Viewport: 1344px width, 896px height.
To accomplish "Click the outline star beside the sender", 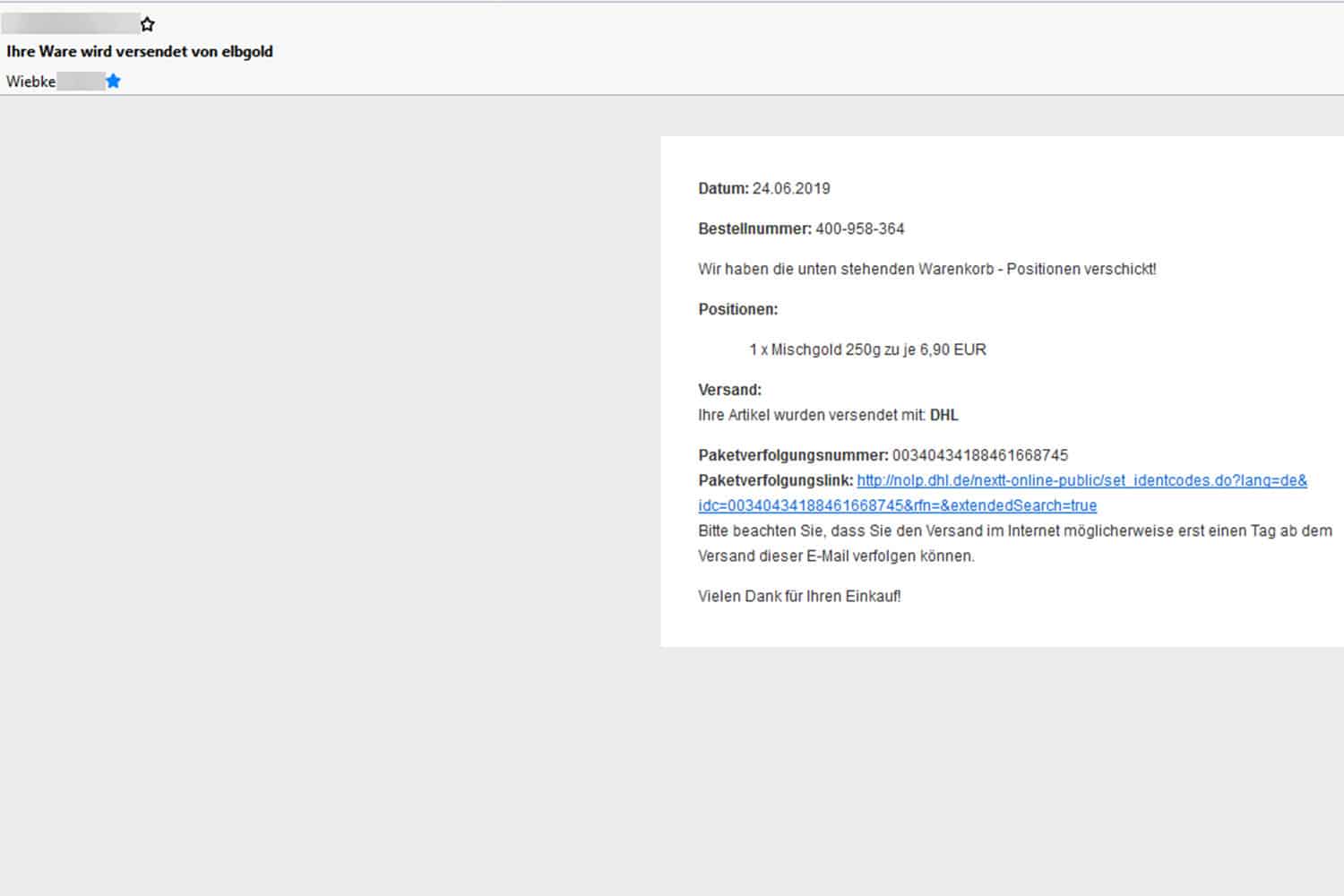I will tap(148, 24).
